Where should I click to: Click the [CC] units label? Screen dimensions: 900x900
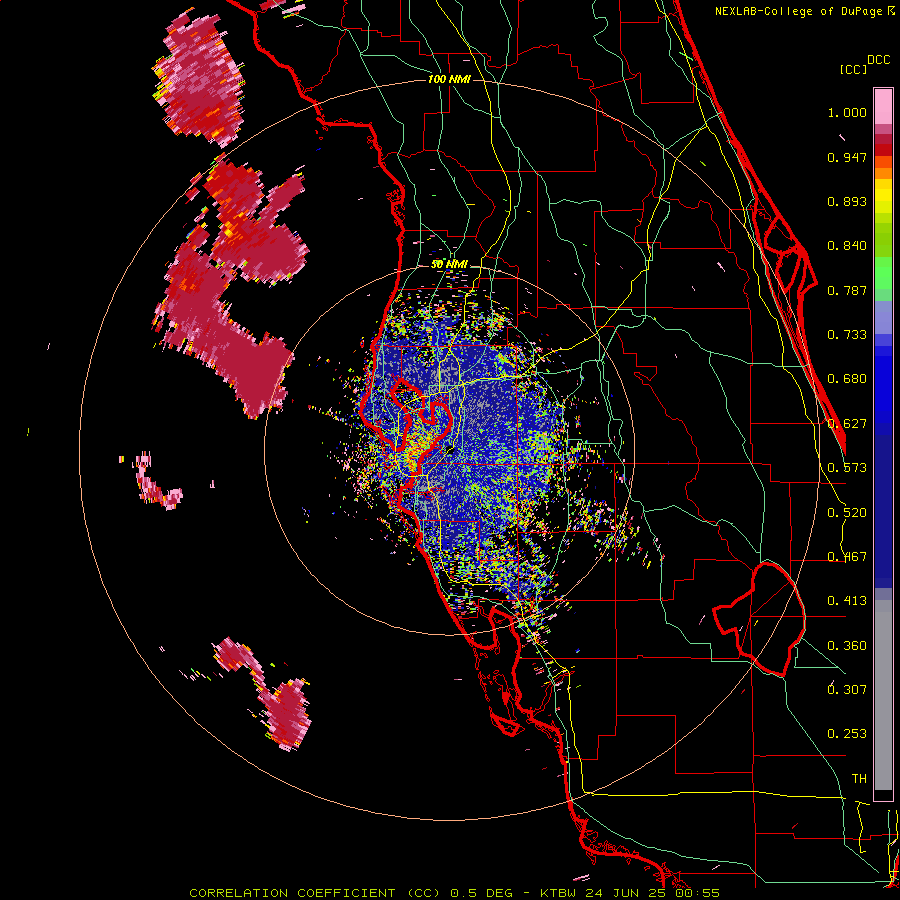pyautogui.click(x=853, y=69)
